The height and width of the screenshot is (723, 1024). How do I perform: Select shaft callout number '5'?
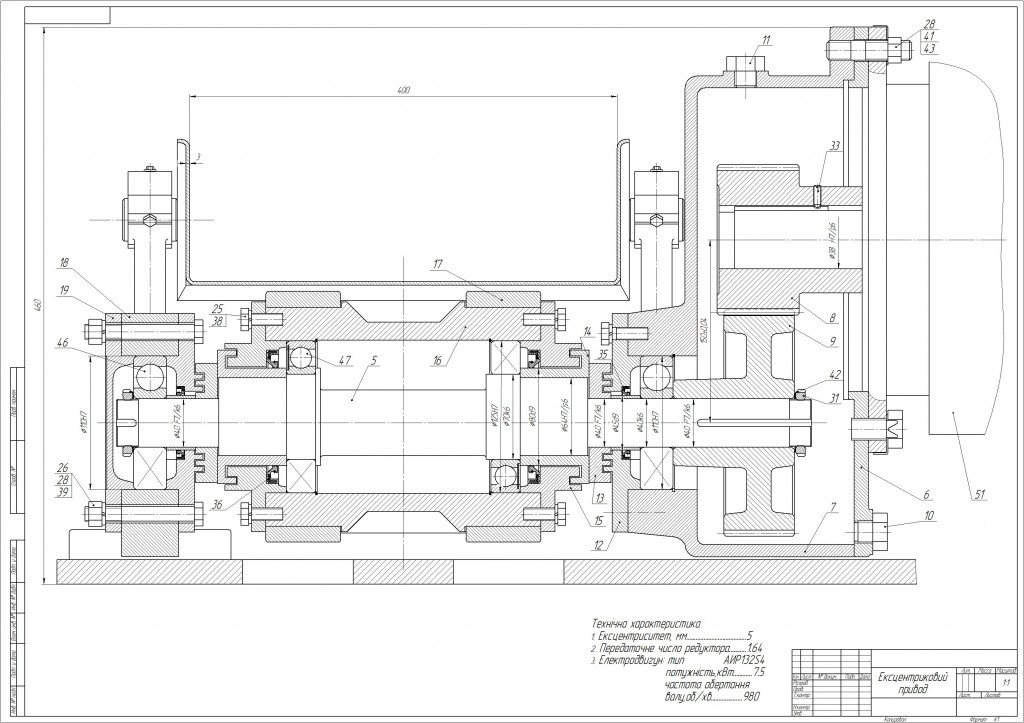click(x=373, y=359)
